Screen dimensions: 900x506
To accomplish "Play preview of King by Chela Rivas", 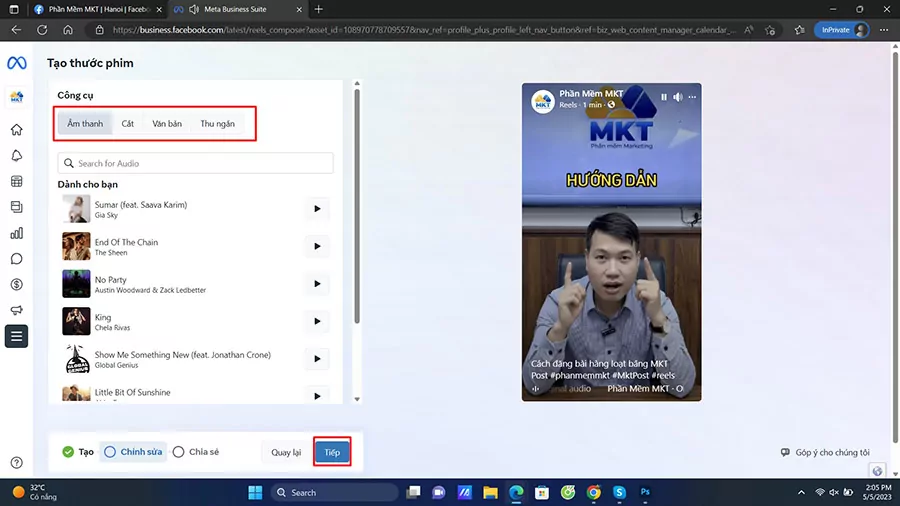I will [x=317, y=321].
